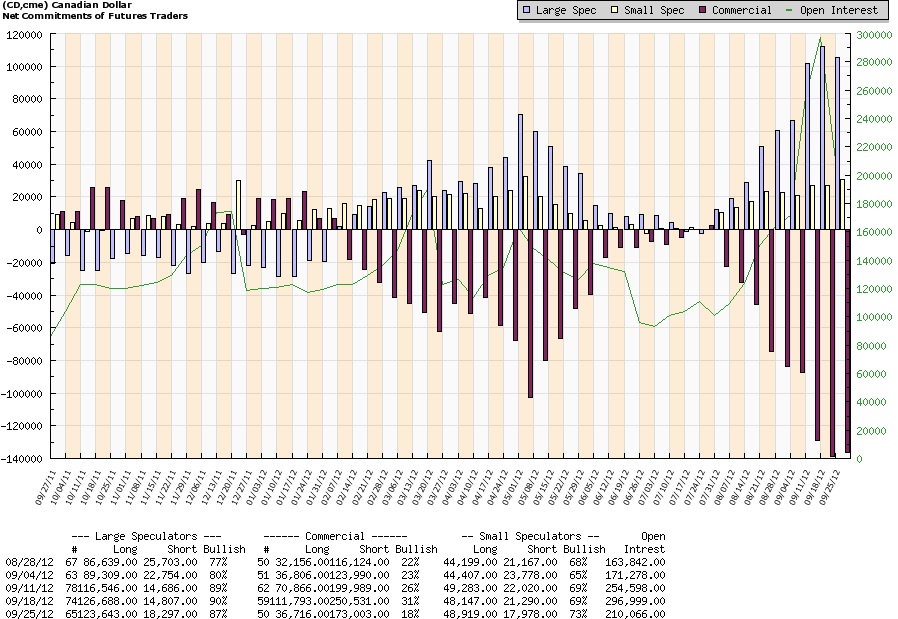Viewport: 898px width, 619px height.
Task: Click the tall Small Spec bar at 12/20/11
Action: point(238,205)
